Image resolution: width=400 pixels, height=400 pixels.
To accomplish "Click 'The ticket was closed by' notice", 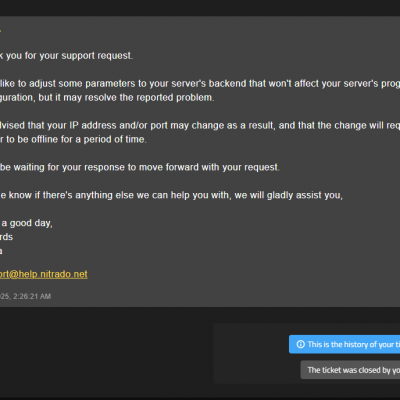I will [350, 370].
